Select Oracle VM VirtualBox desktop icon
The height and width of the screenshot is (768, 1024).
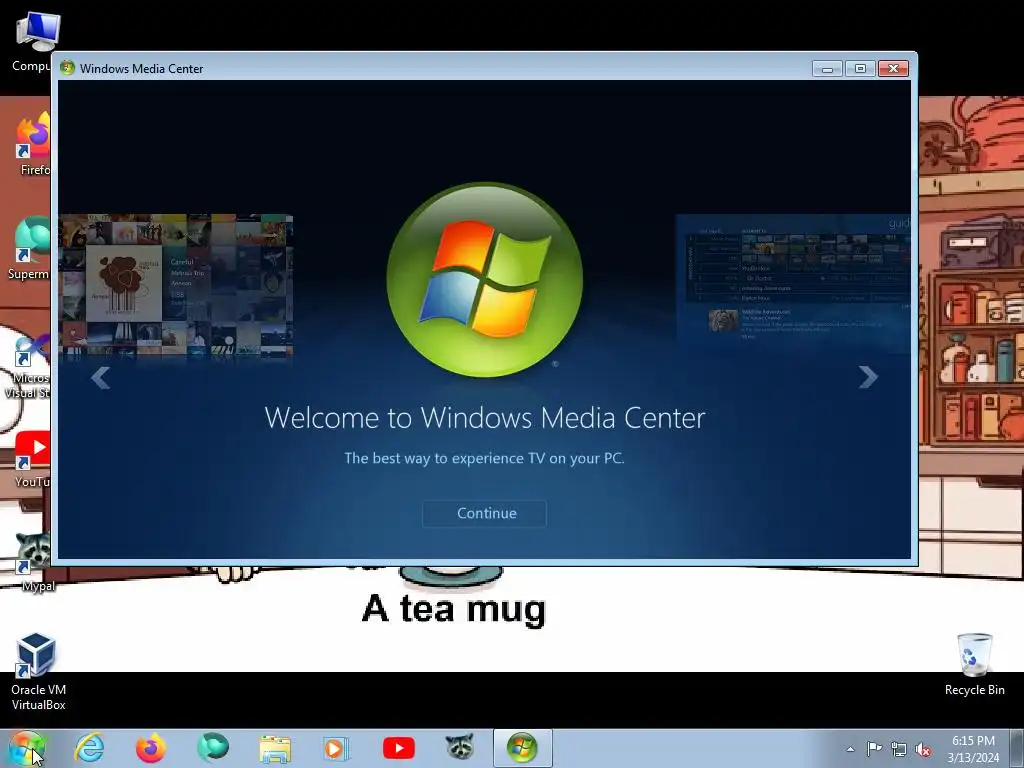pos(38,671)
